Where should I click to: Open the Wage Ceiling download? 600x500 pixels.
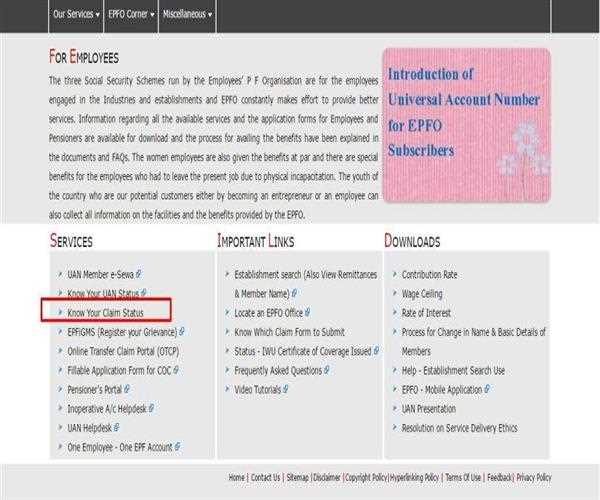coord(422,294)
